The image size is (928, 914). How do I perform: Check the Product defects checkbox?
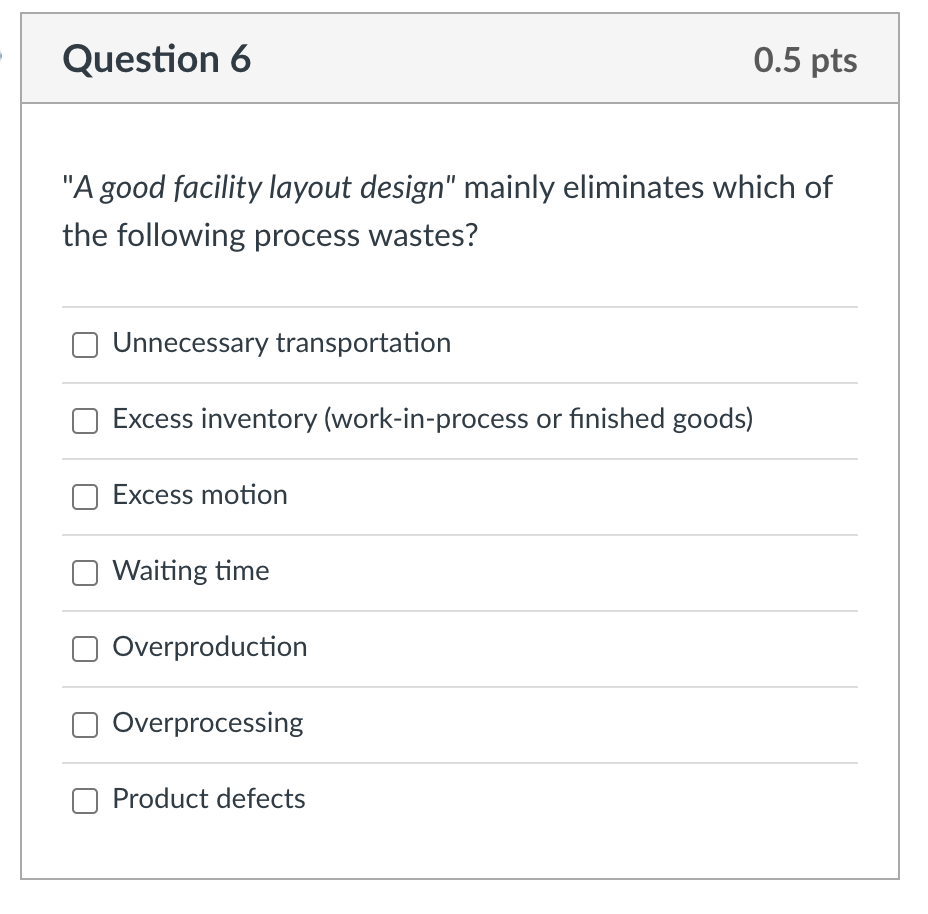85,801
